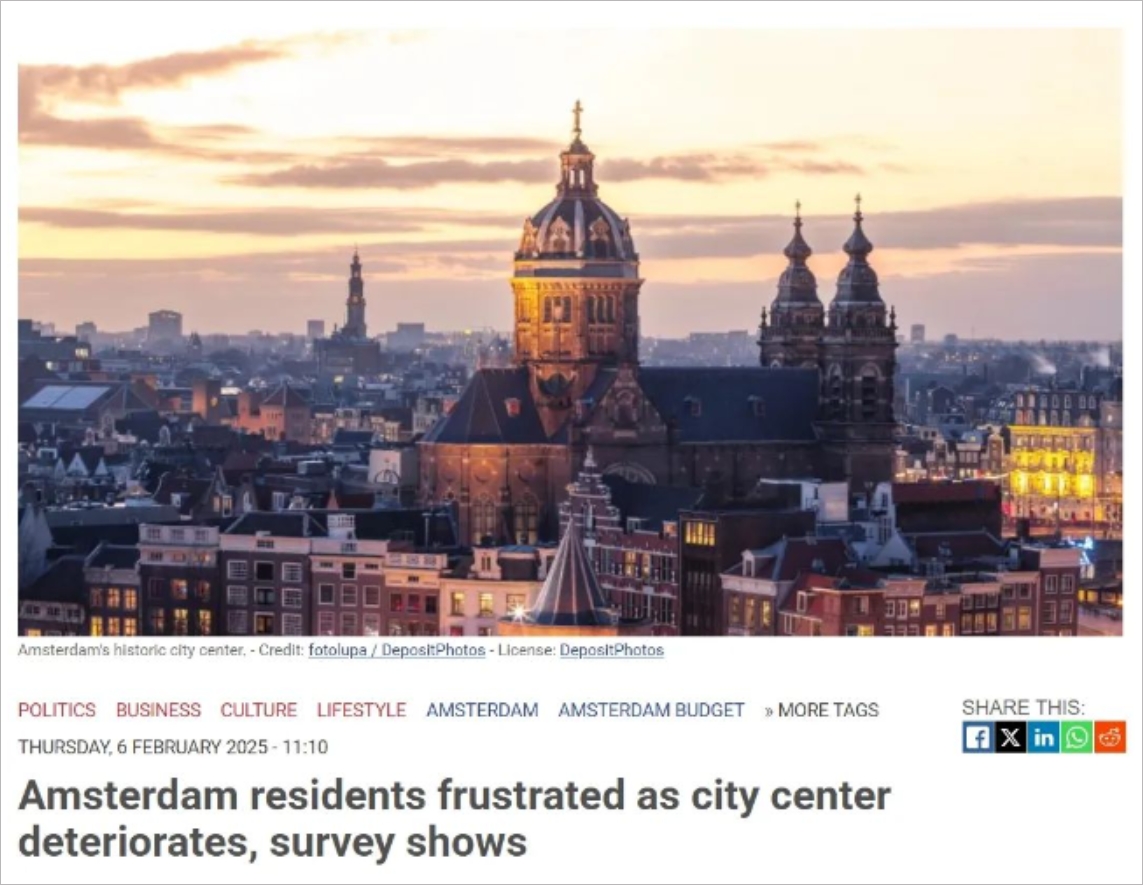Share article via WhatsApp
Screen dimensions: 1143x885
(x=1076, y=737)
